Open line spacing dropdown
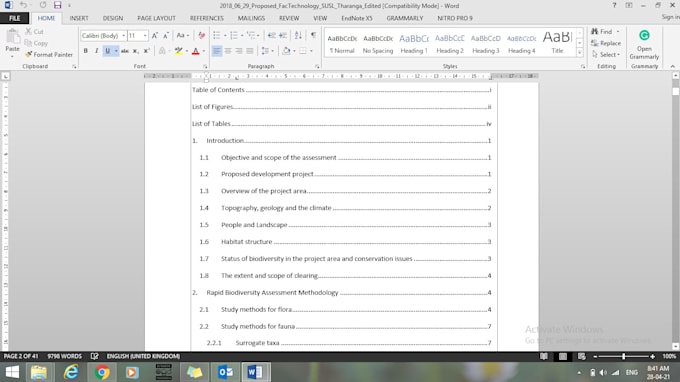 (x=268, y=51)
